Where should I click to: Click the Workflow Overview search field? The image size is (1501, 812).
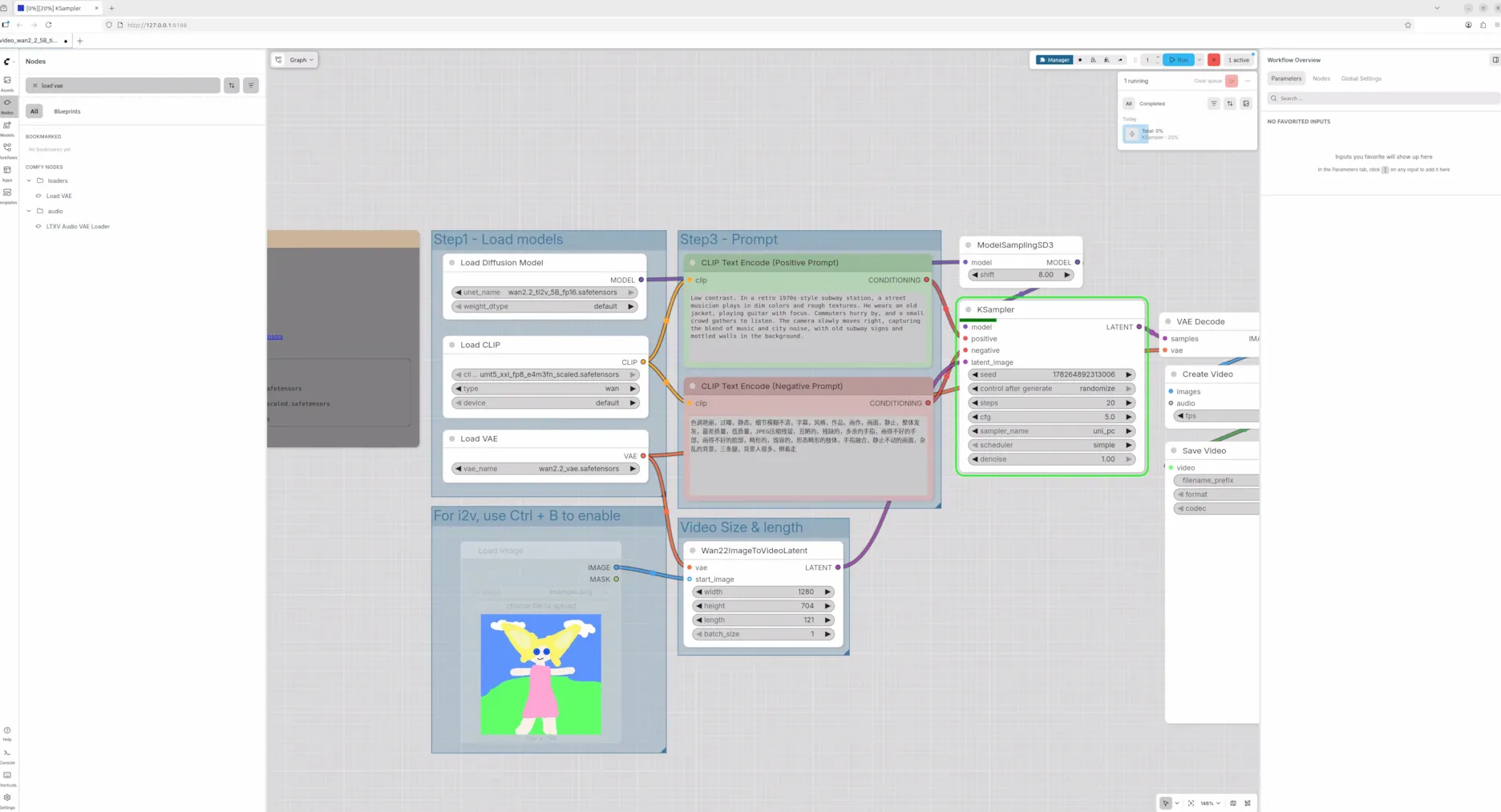(x=1383, y=99)
